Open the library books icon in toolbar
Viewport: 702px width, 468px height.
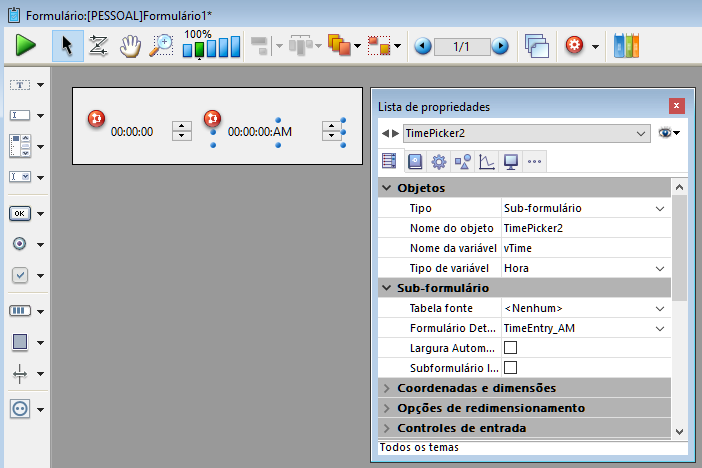pyautogui.click(x=626, y=45)
